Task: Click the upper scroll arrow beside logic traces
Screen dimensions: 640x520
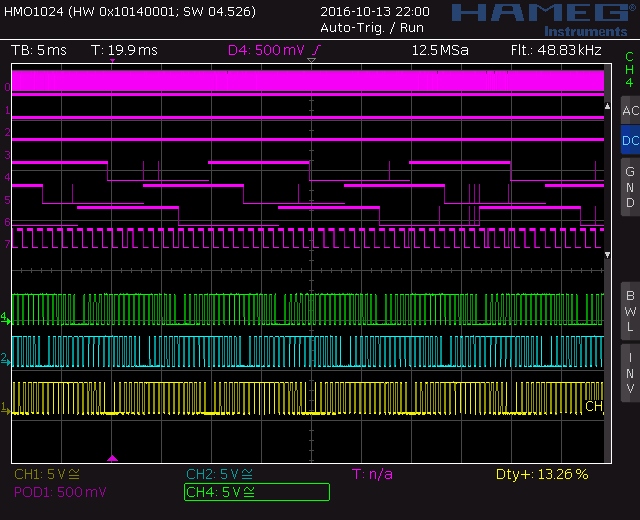Action: 606,105
